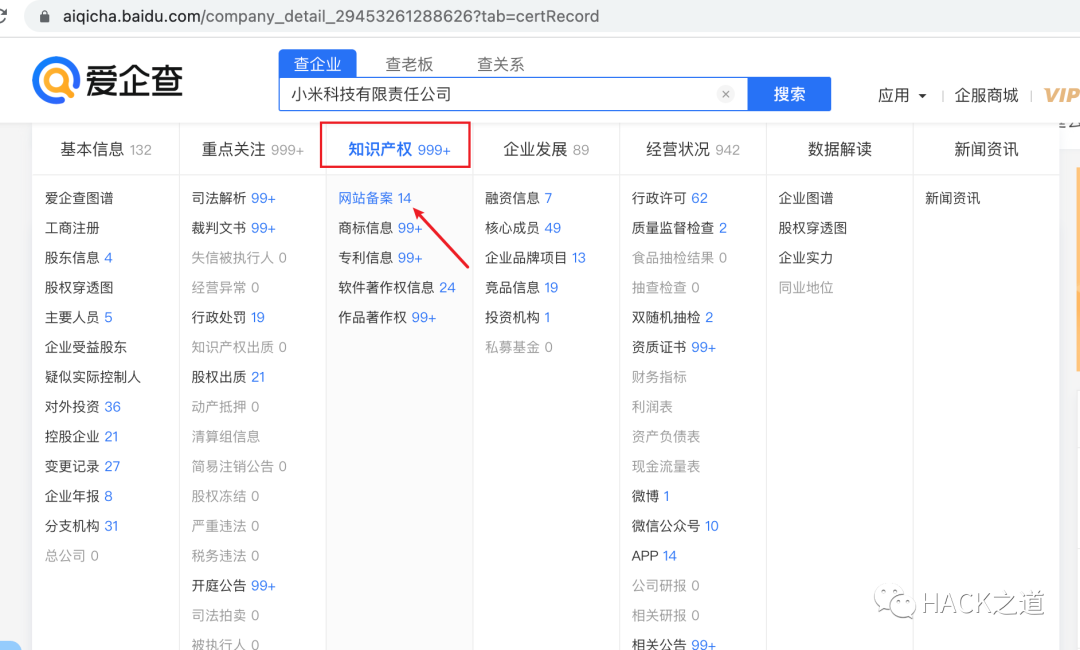
Task: Open 微信公众号 10 entry
Action: coord(675,526)
